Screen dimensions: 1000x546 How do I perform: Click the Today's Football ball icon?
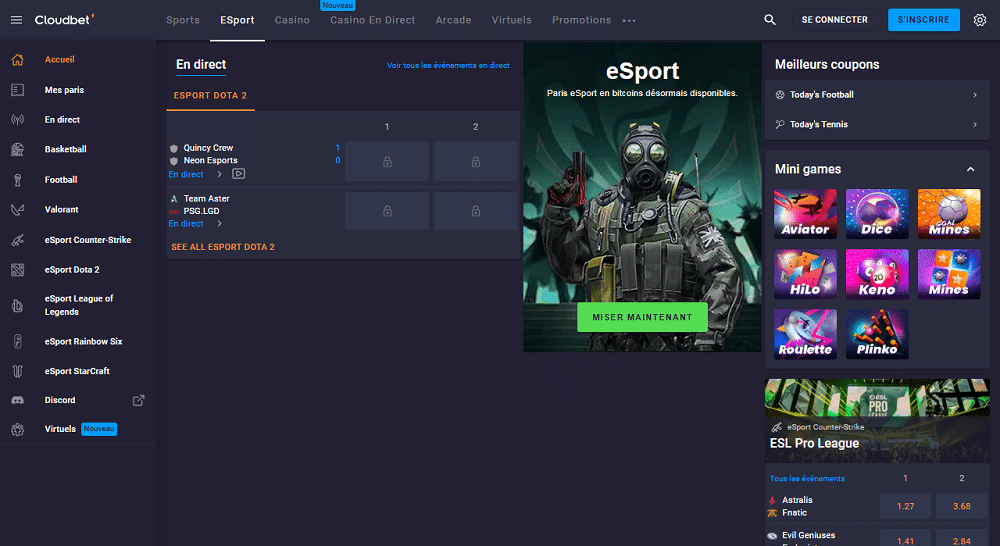pyautogui.click(x=779, y=94)
